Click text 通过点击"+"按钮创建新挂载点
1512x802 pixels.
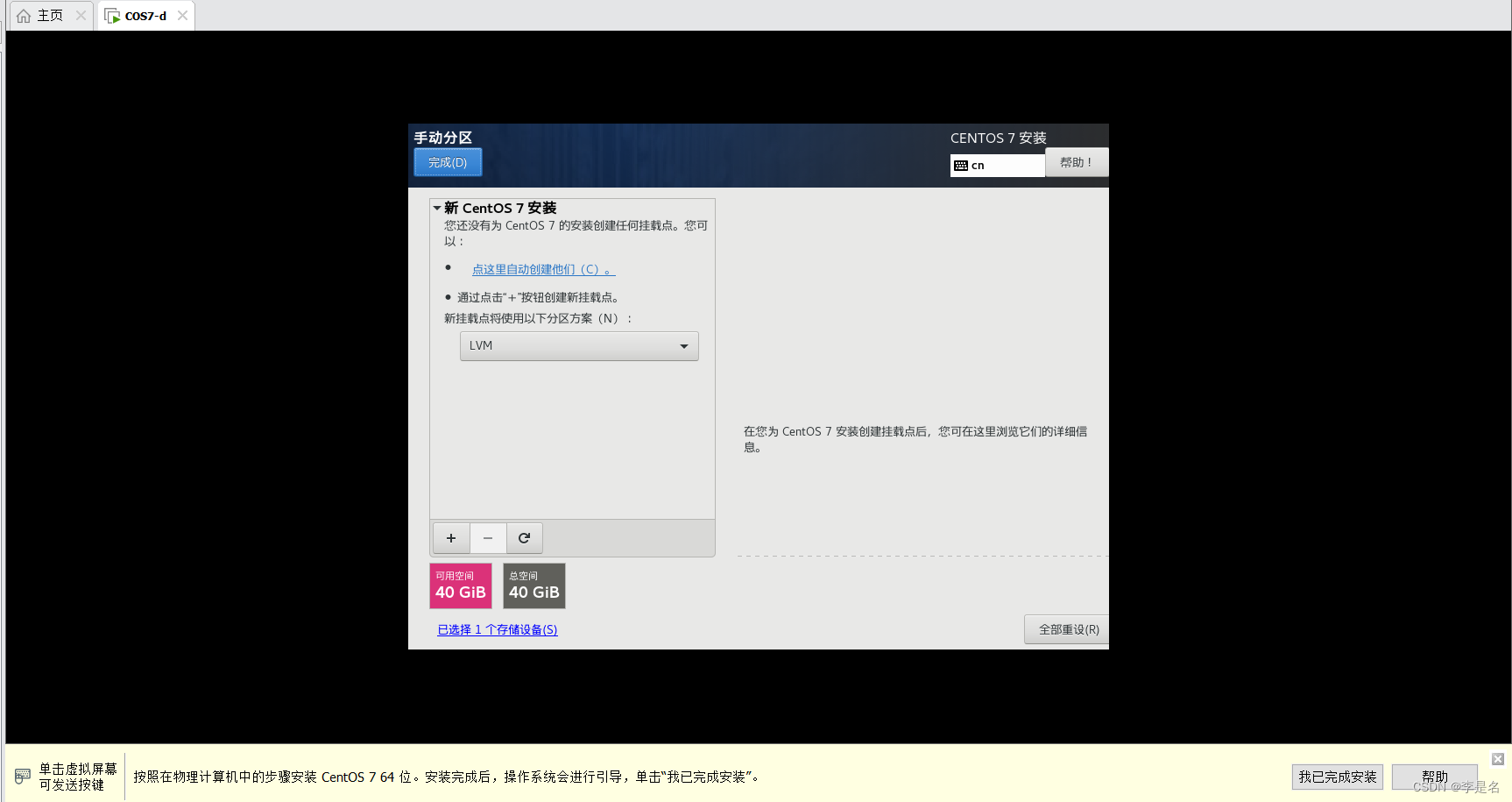[x=538, y=297]
